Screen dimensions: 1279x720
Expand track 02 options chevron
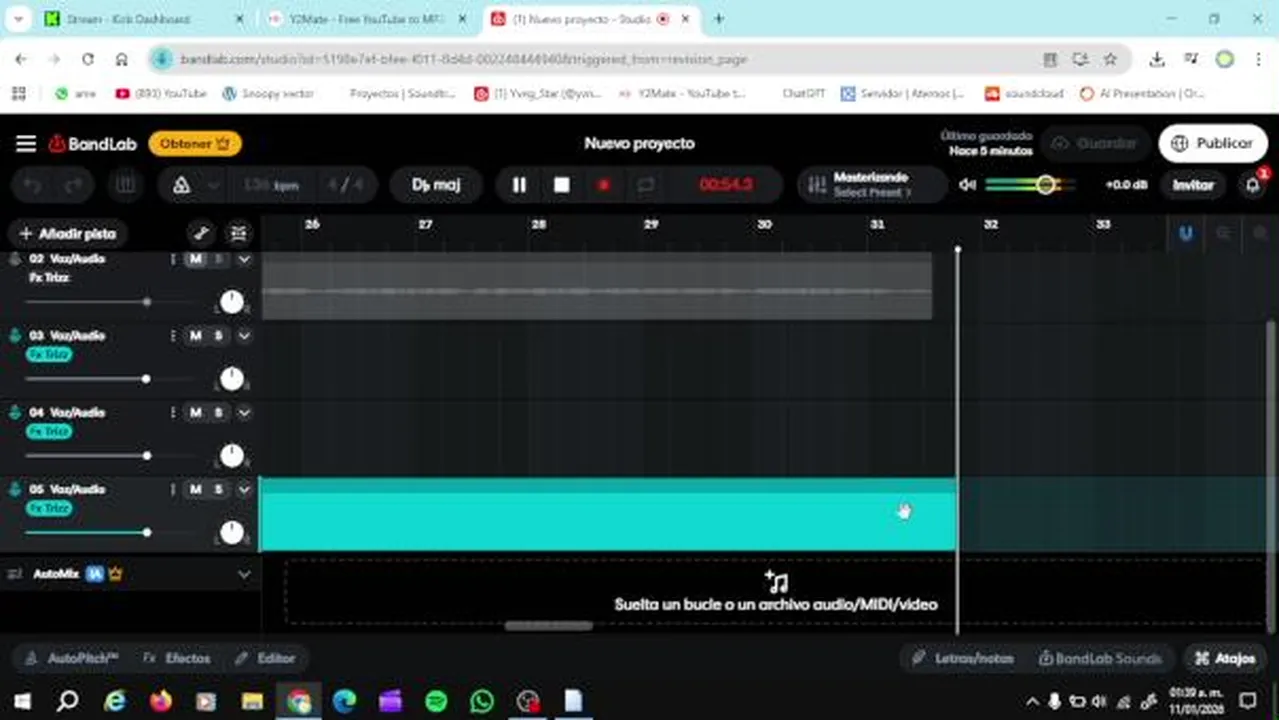tap(243, 259)
